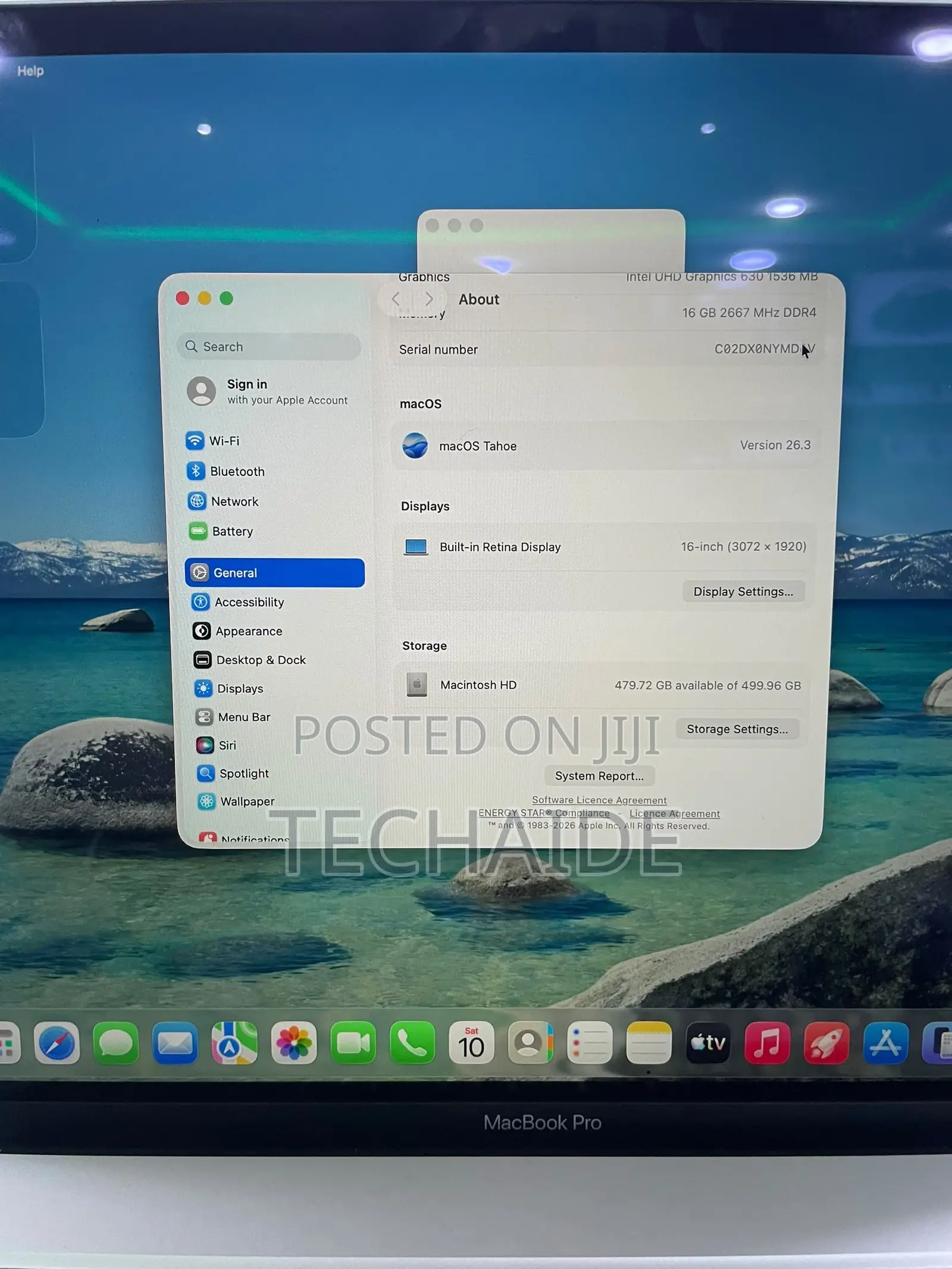Image resolution: width=952 pixels, height=1269 pixels.
Task: Click the macOS Tahoe row
Action: coord(606,446)
